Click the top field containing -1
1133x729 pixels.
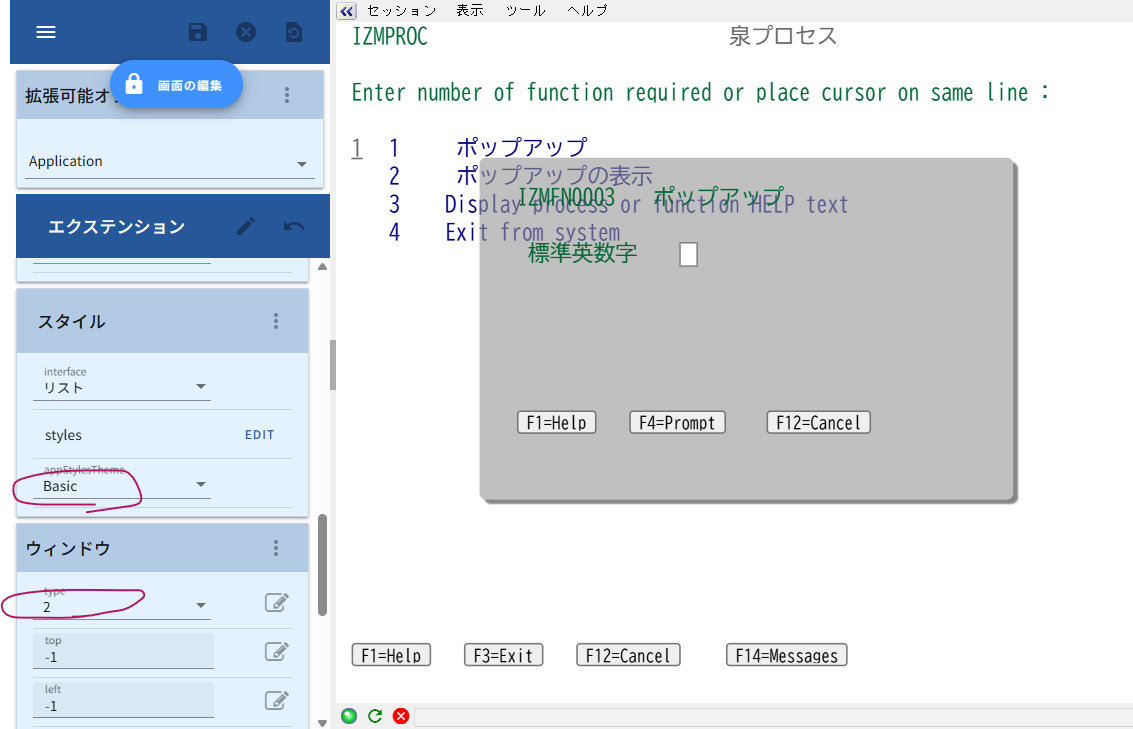[x=123, y=654]
